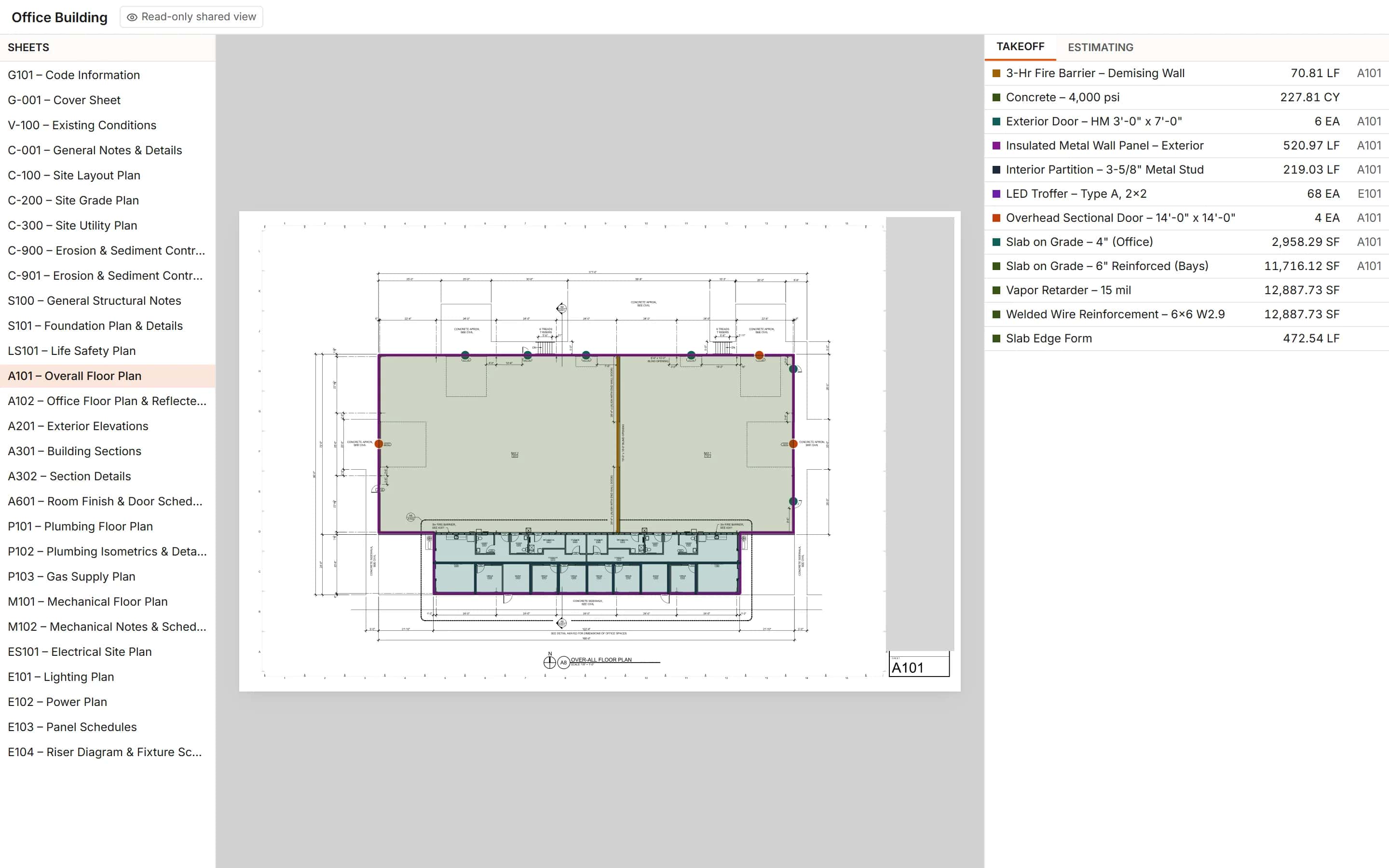1389x868 pixels.
Task: Select sheet A101 – Overall Floor Plan
Action: [108, 376]
